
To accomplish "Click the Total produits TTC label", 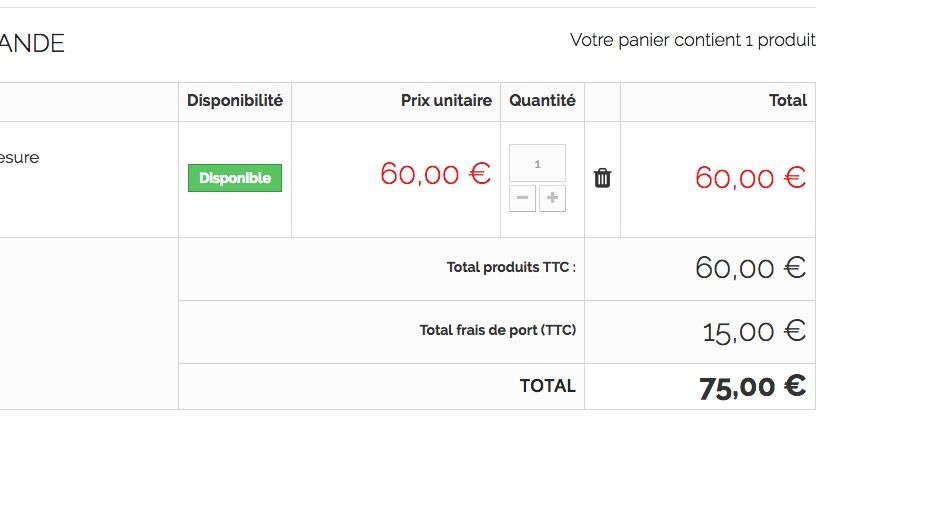I will click(x=511, y=268).
